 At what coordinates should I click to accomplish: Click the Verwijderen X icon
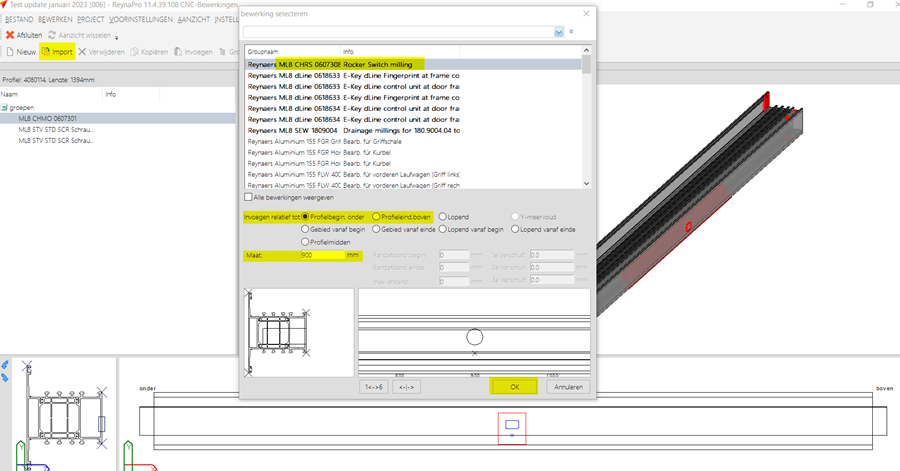point(82,52)
